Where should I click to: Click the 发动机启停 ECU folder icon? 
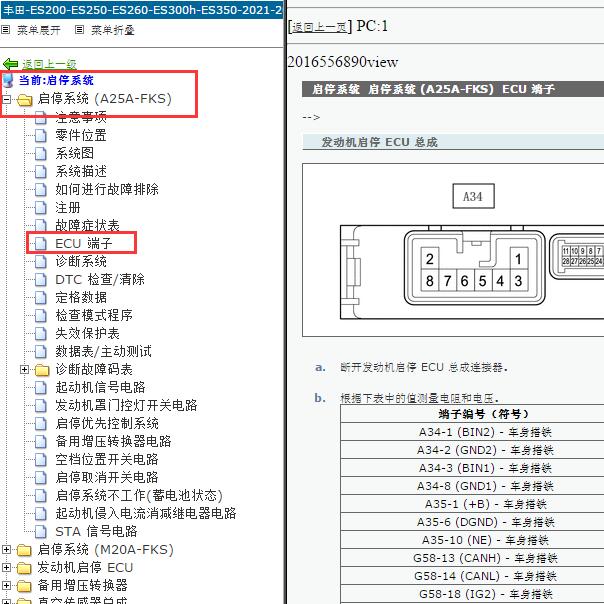[x=24, y=568]
